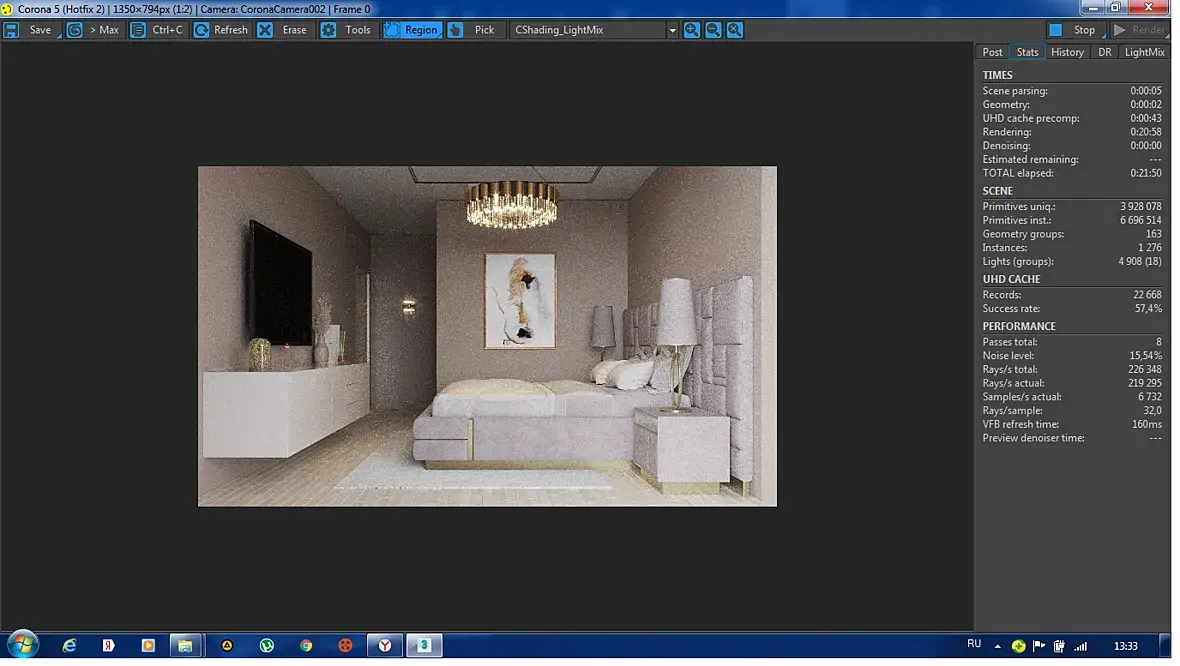Click the Save floppy disk icon
The image size is (1180, 666).
click(x=11, y=30)
